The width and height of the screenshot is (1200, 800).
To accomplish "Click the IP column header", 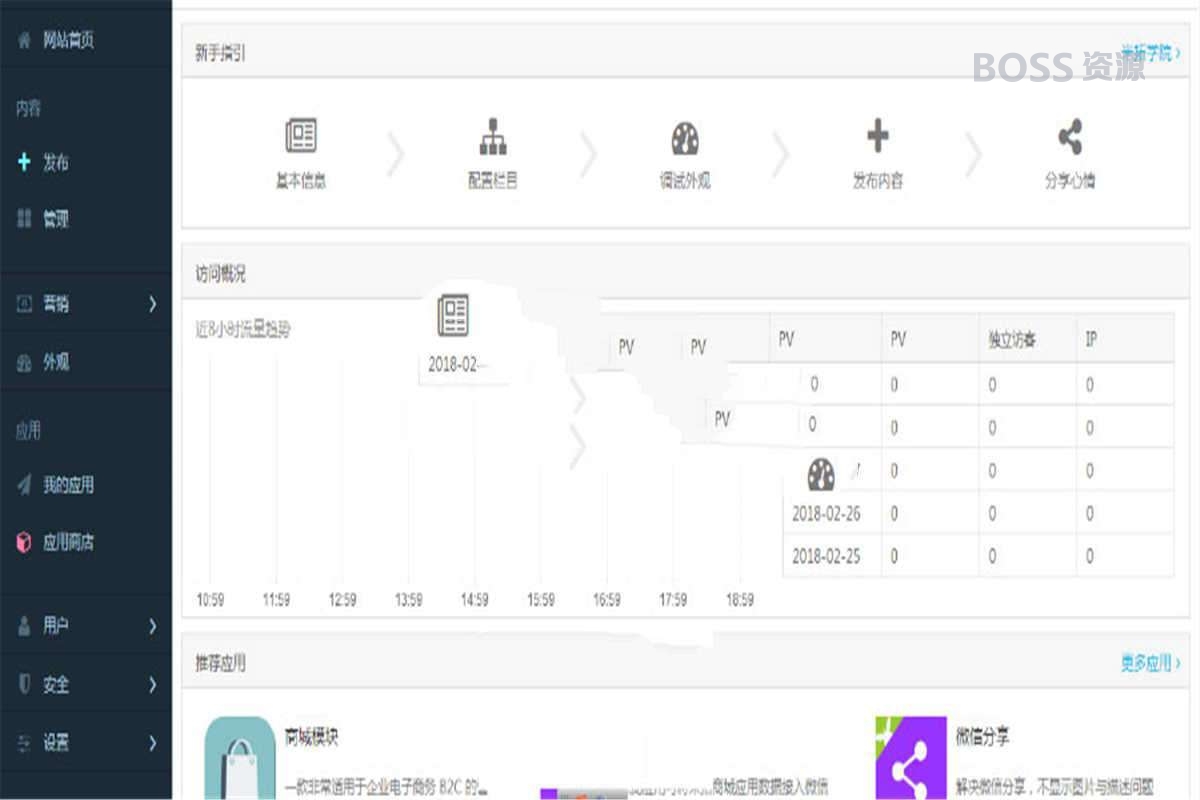I will click(1091, 340).
